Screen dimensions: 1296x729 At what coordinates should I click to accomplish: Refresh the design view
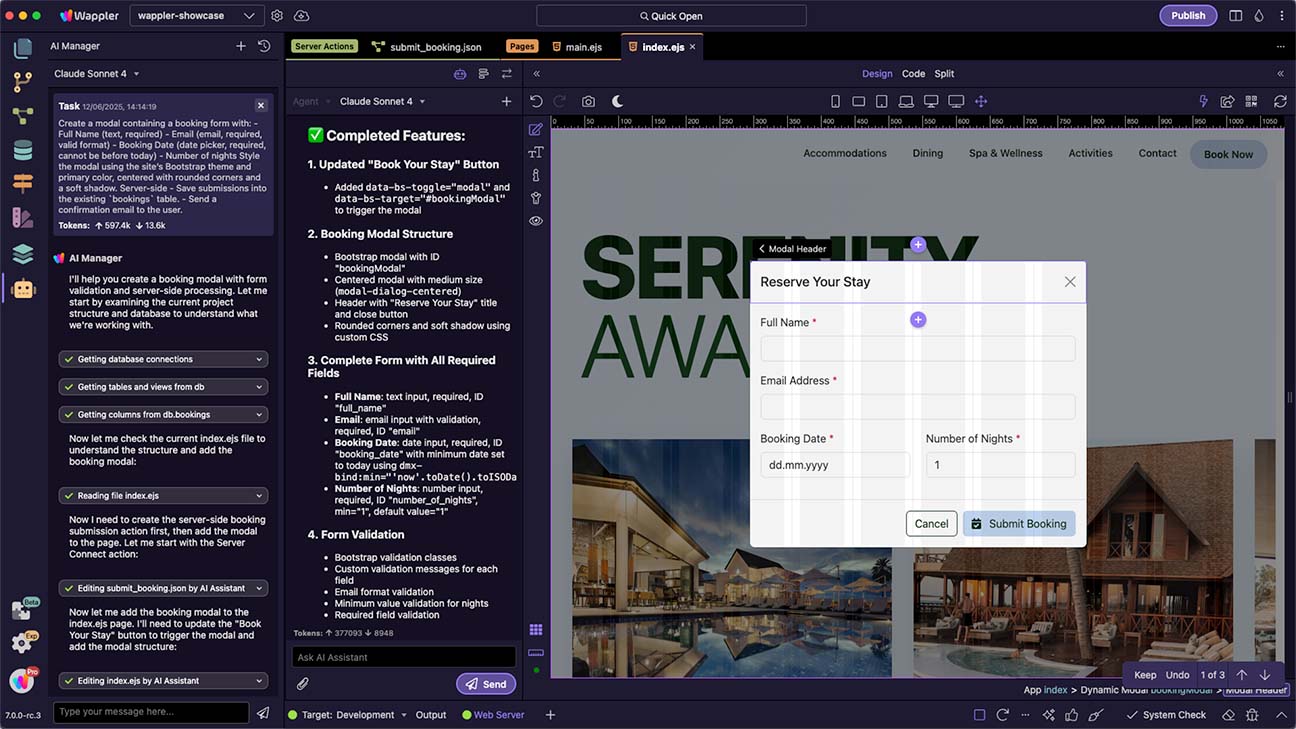click(1280, 101)
